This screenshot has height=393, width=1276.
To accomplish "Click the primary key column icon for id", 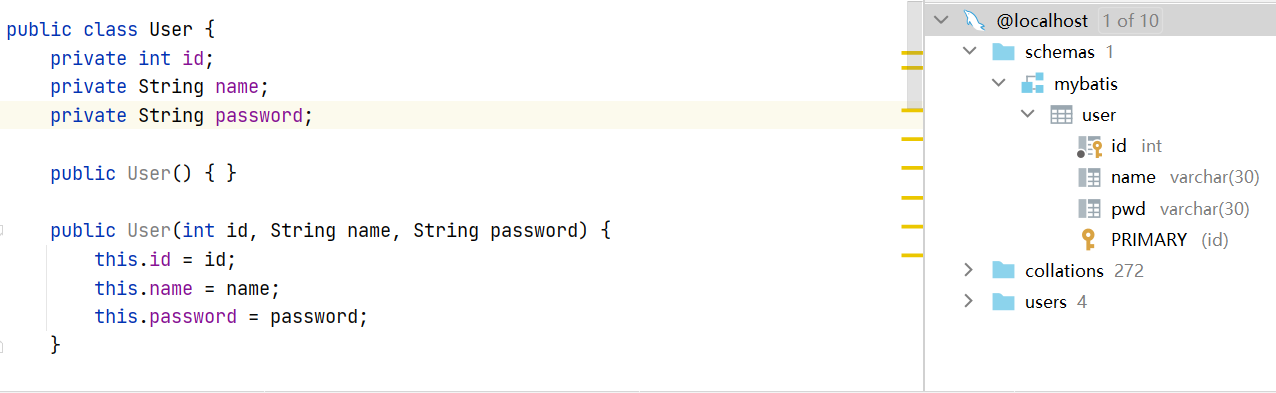I will 1090,147.
